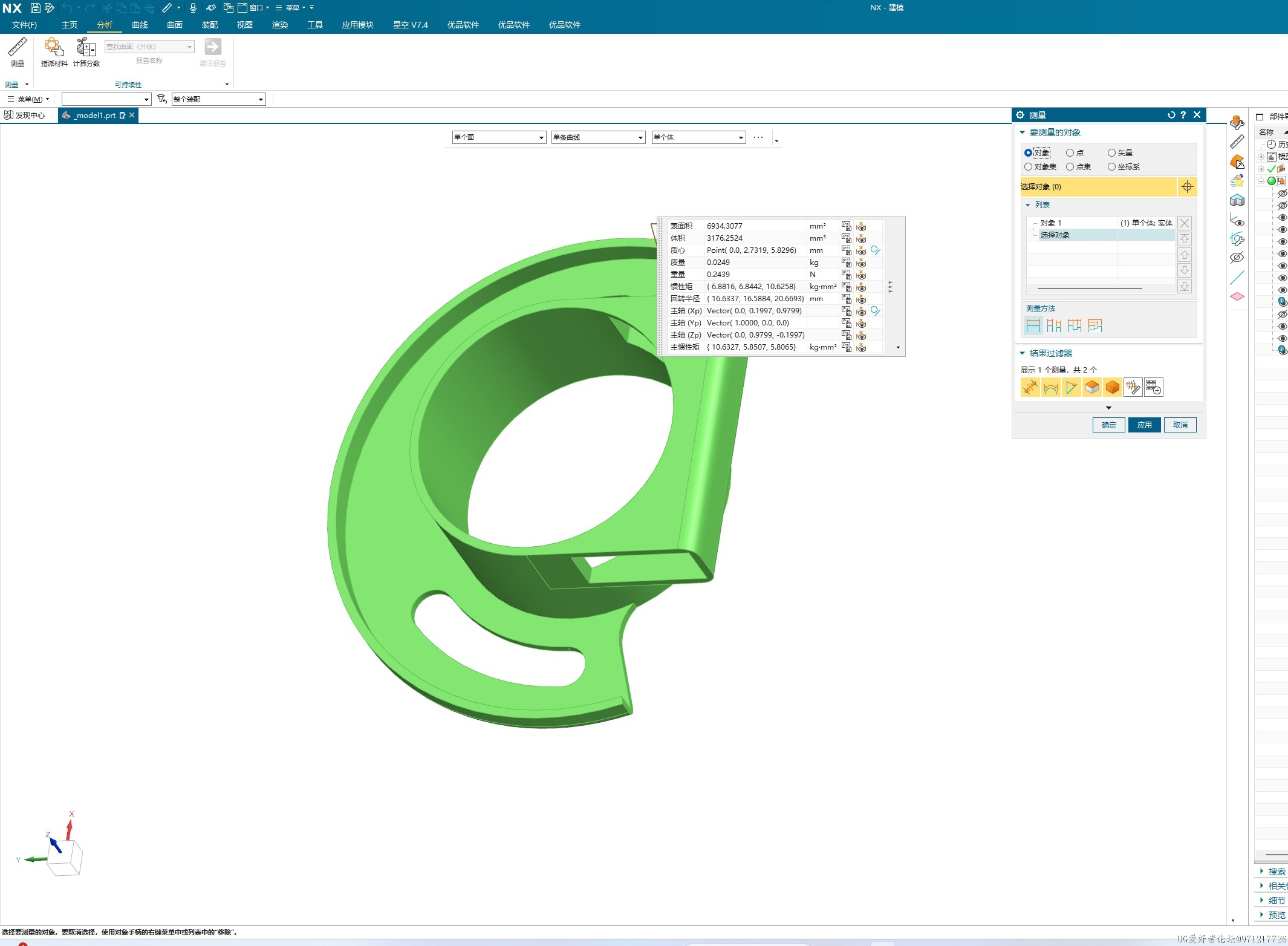Click the microphone voice command icon
The width and height of the screenshot is (1288, 946).
tap(193, 8)
